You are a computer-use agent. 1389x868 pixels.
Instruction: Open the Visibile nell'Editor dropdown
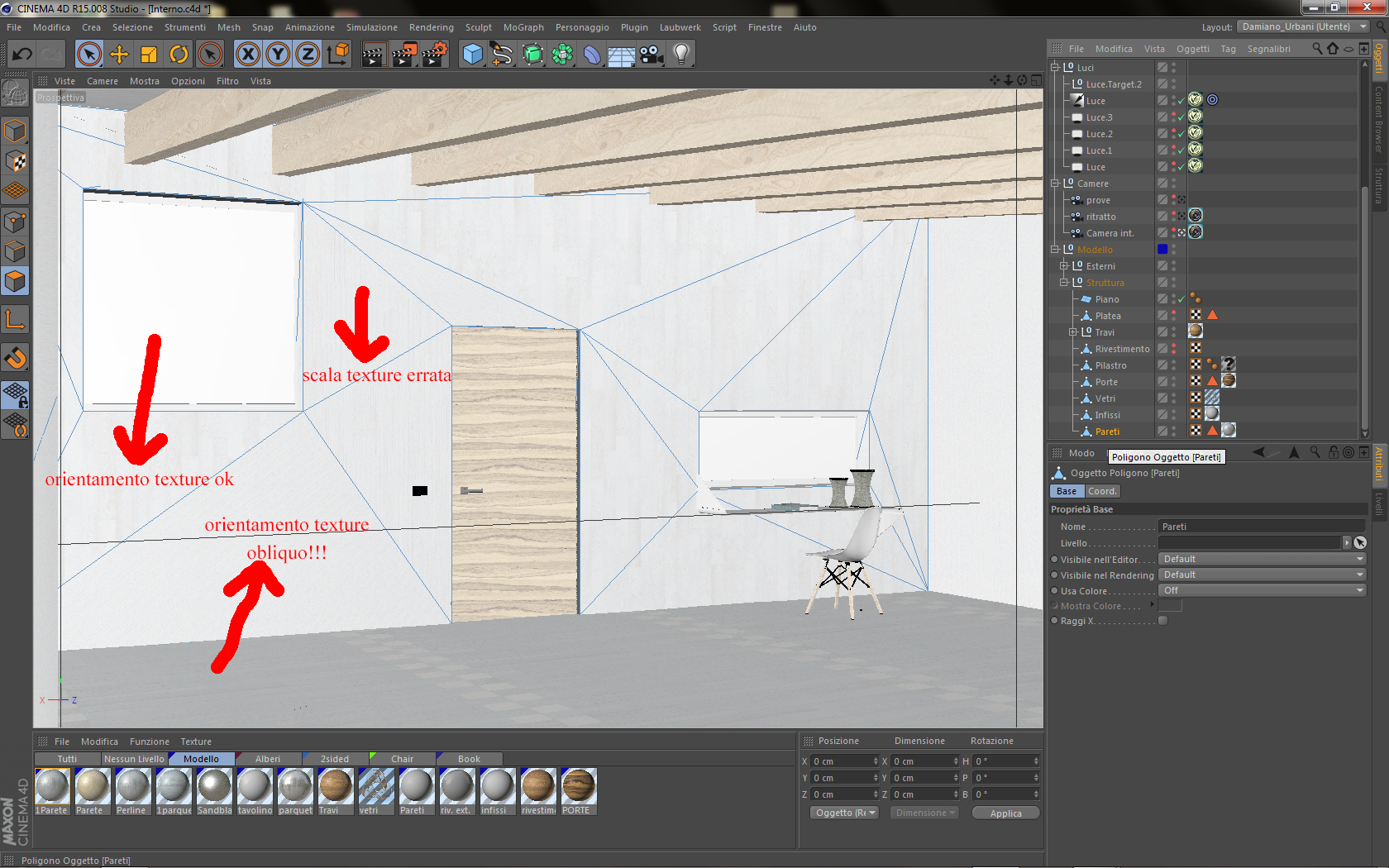point(1262,559)
